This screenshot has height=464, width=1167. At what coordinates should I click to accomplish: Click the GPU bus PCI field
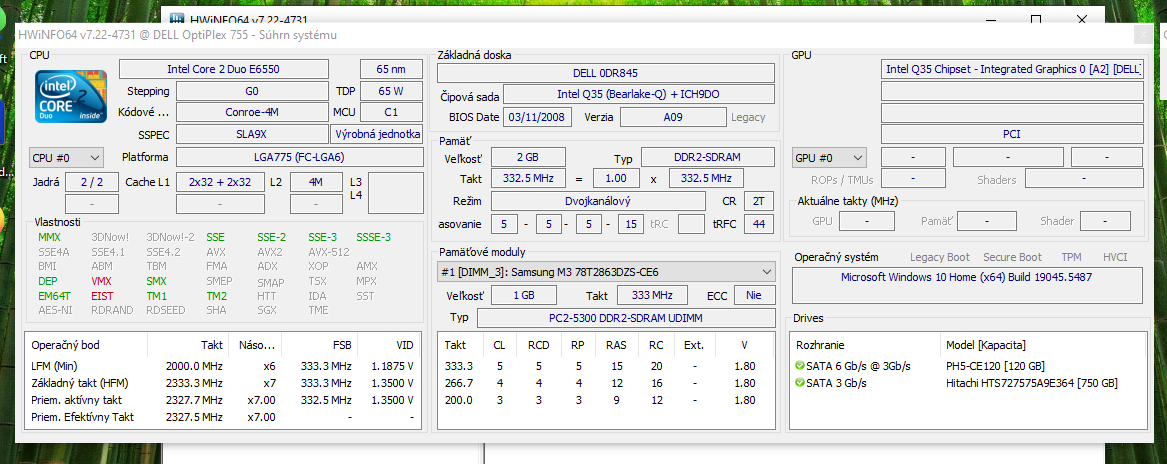pyautogui.click(x=1012, y=134)
